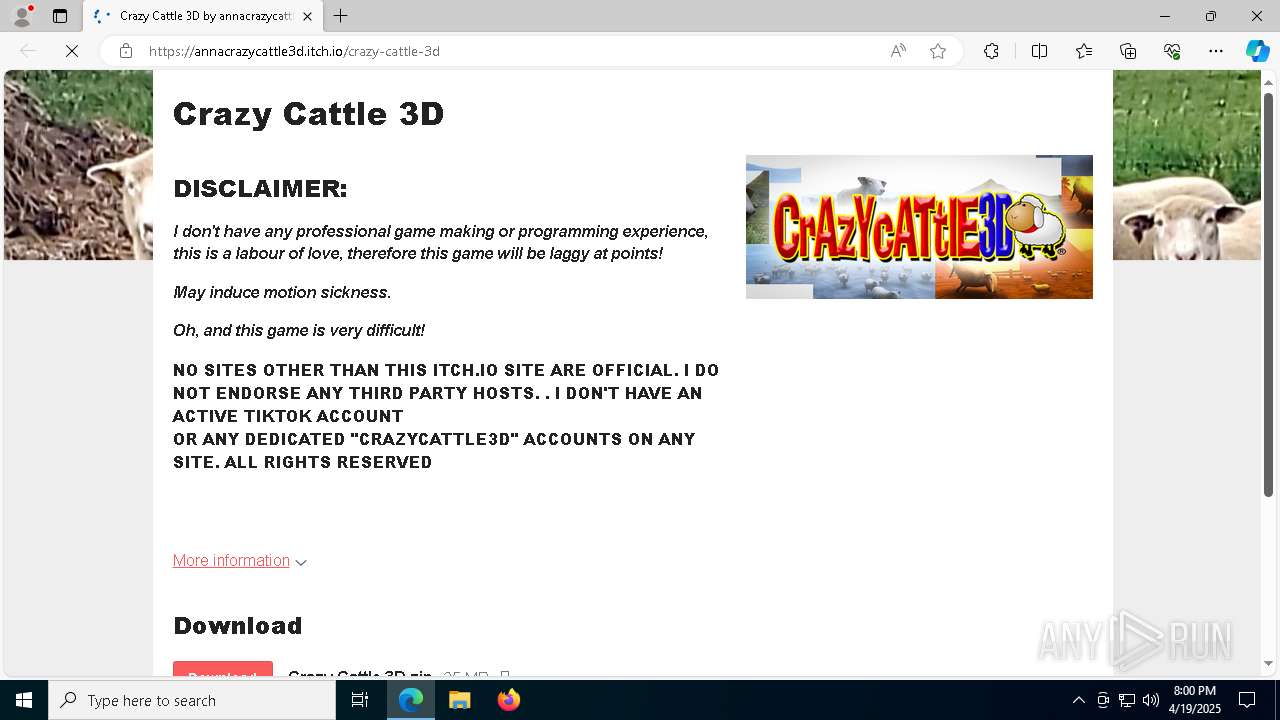
Task: Open the tab actions menu icon
Action: (60, 16)
